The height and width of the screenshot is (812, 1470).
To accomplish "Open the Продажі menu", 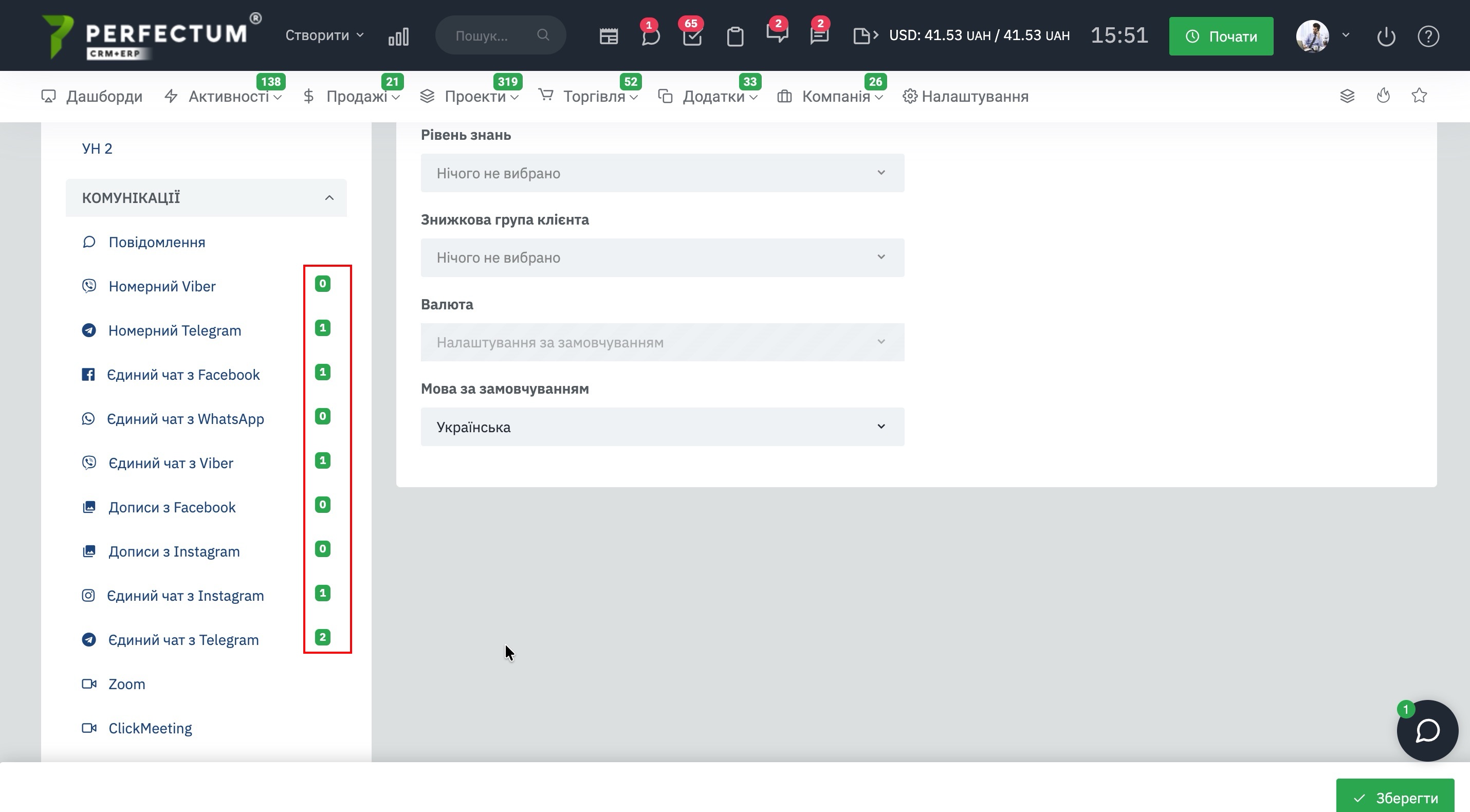I will (356, 97).
